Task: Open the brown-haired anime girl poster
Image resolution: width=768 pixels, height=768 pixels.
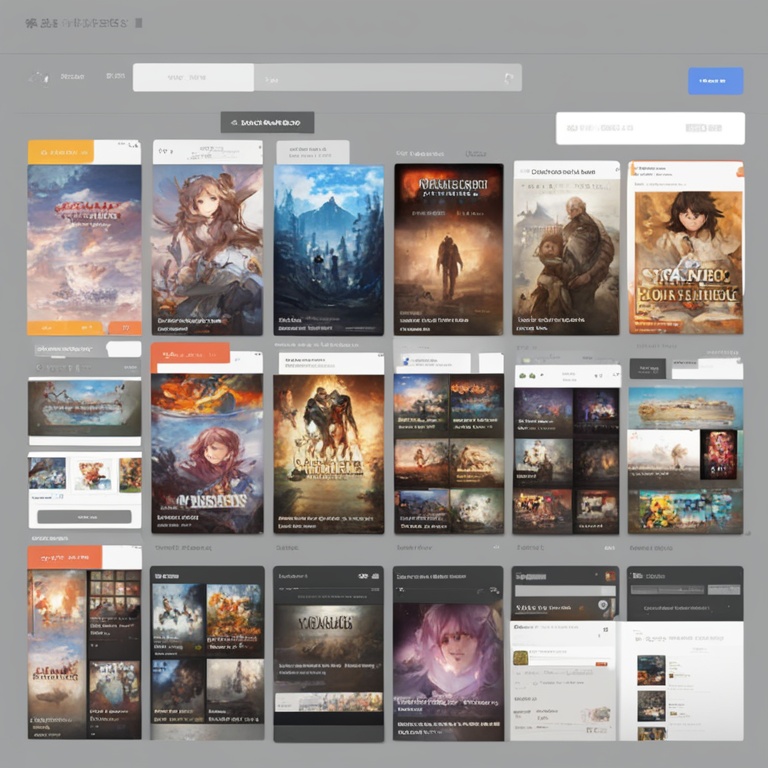Action: click(x=207, y=250)
